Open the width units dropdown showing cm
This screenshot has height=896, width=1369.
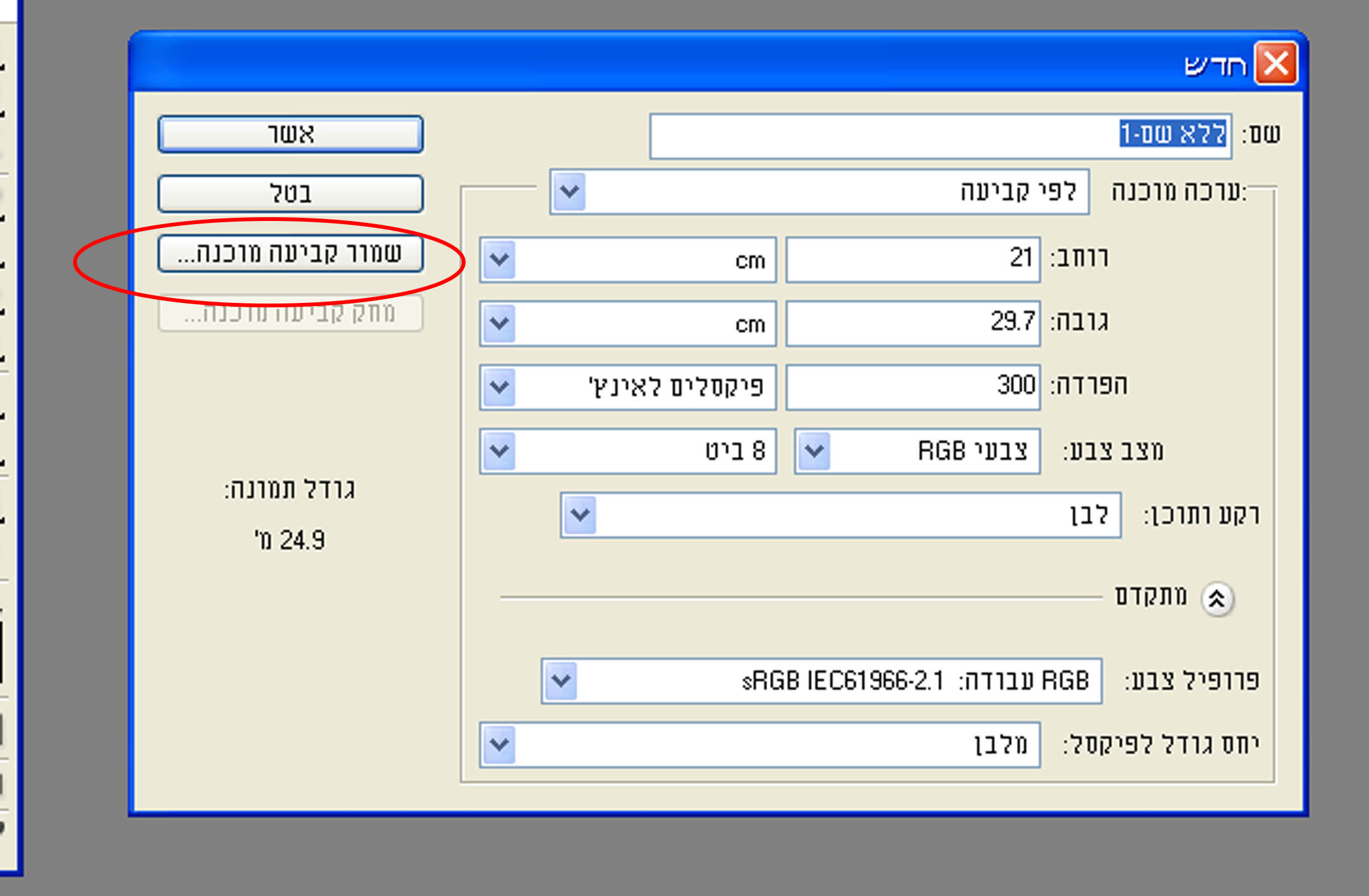tap(499, 260)
